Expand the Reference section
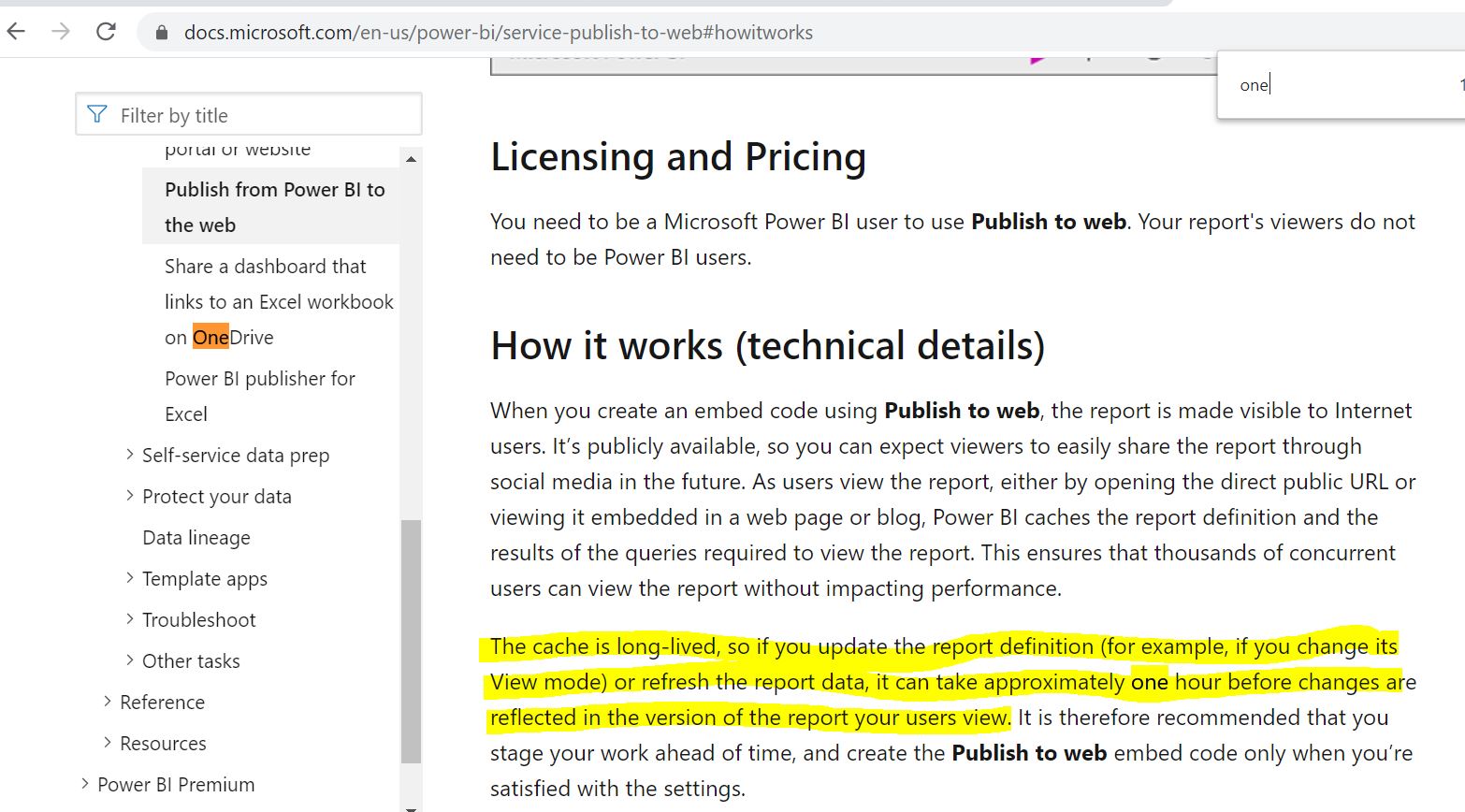The height and width of the screenshot is (812, 1465). 162,703
